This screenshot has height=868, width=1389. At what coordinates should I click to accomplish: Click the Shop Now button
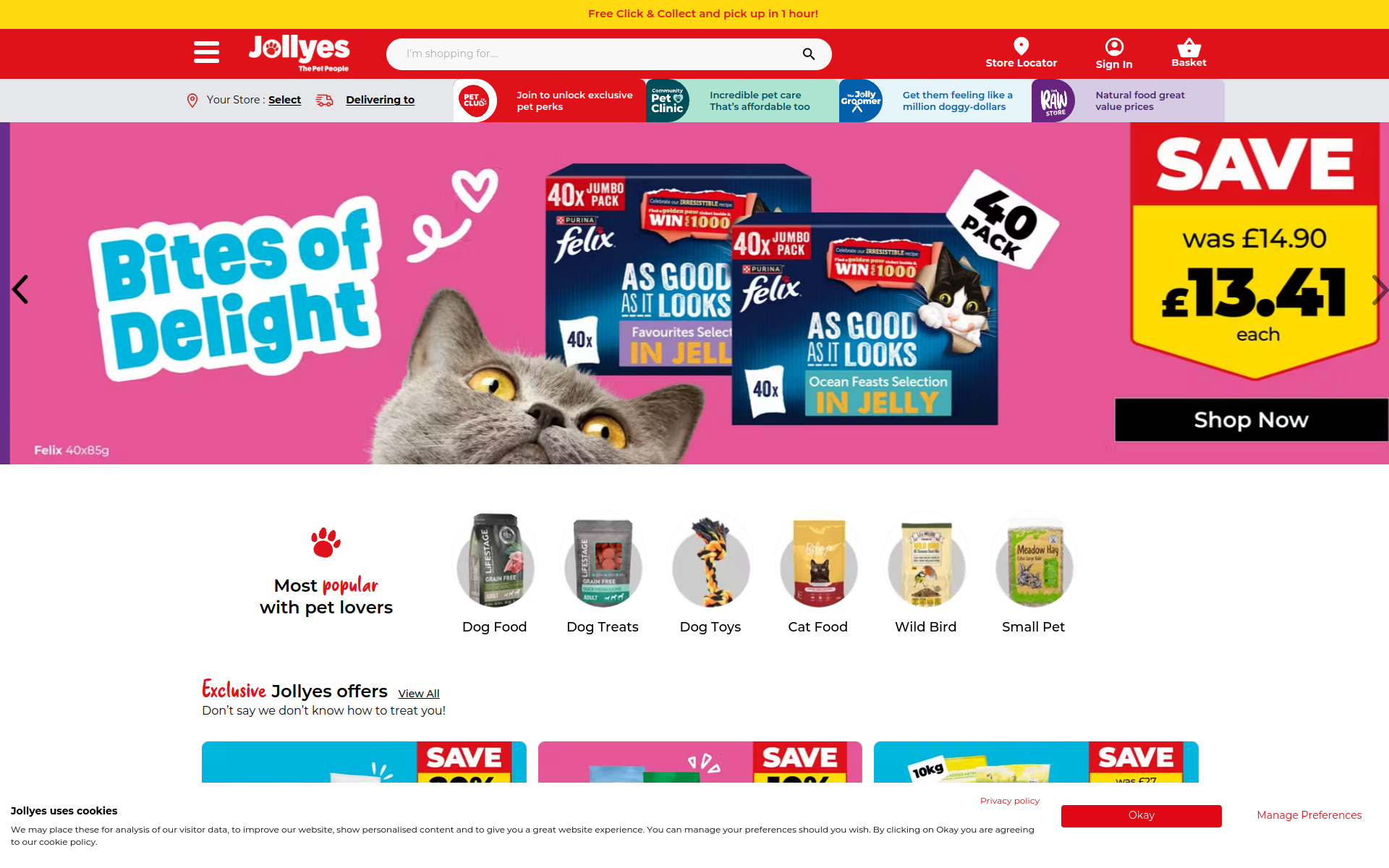[x=1251, y=420]
